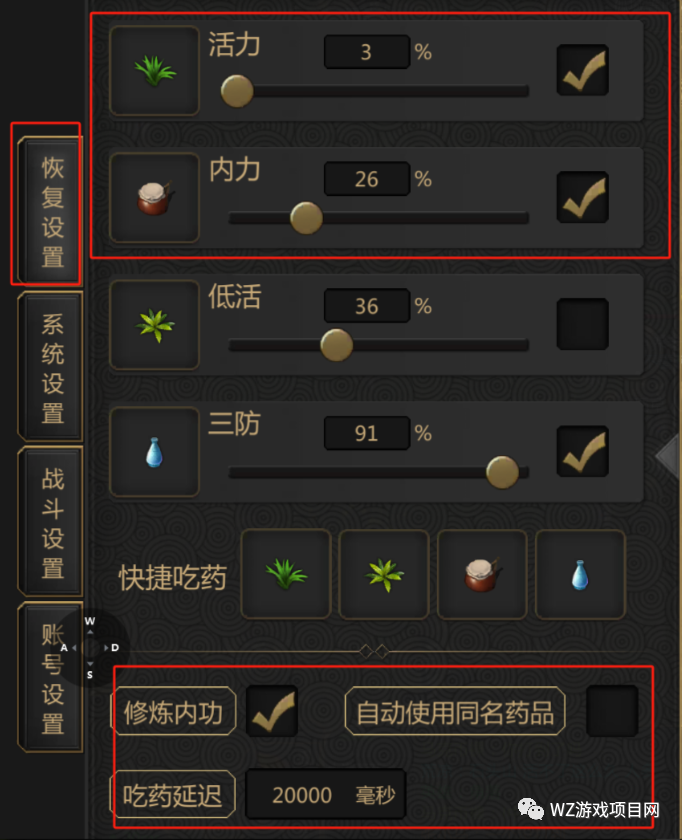
Task: Click the 内力 slider handle
Action: tap(306, 218)
